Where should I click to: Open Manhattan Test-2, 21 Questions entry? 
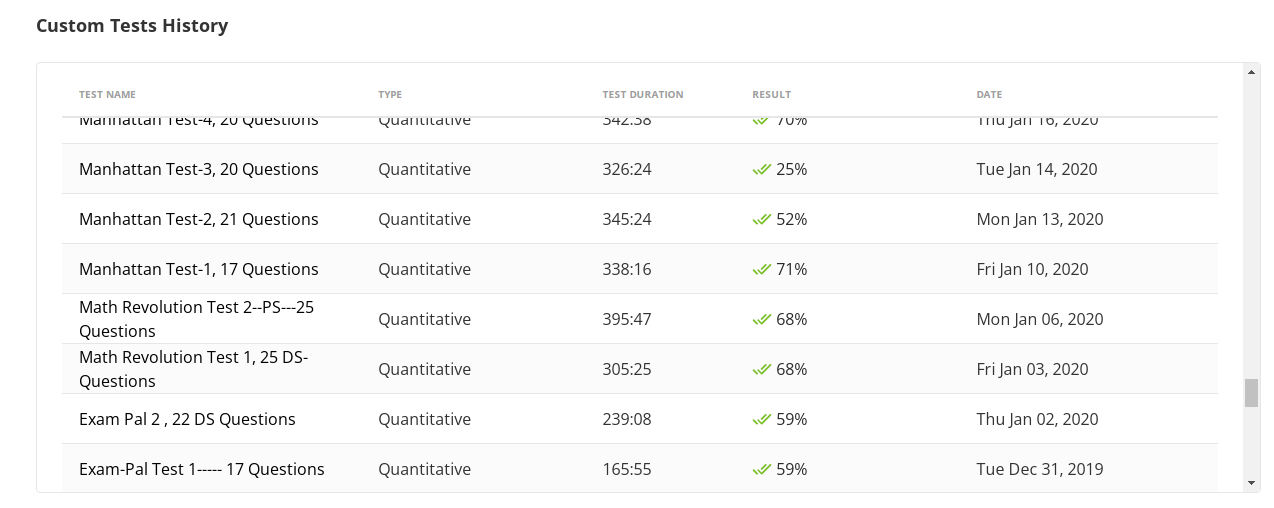click(198, 220)
